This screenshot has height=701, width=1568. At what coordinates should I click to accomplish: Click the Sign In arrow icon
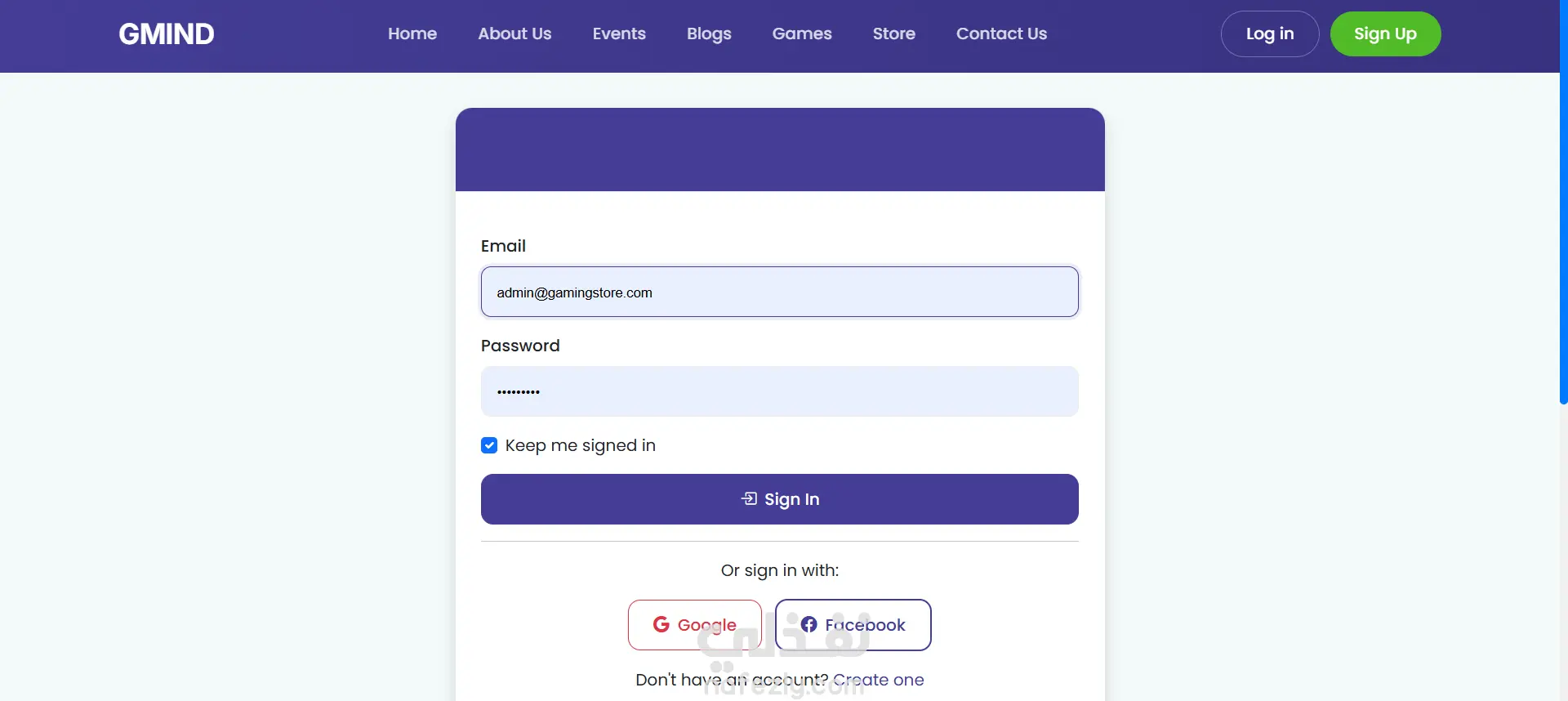coord(749,498)
